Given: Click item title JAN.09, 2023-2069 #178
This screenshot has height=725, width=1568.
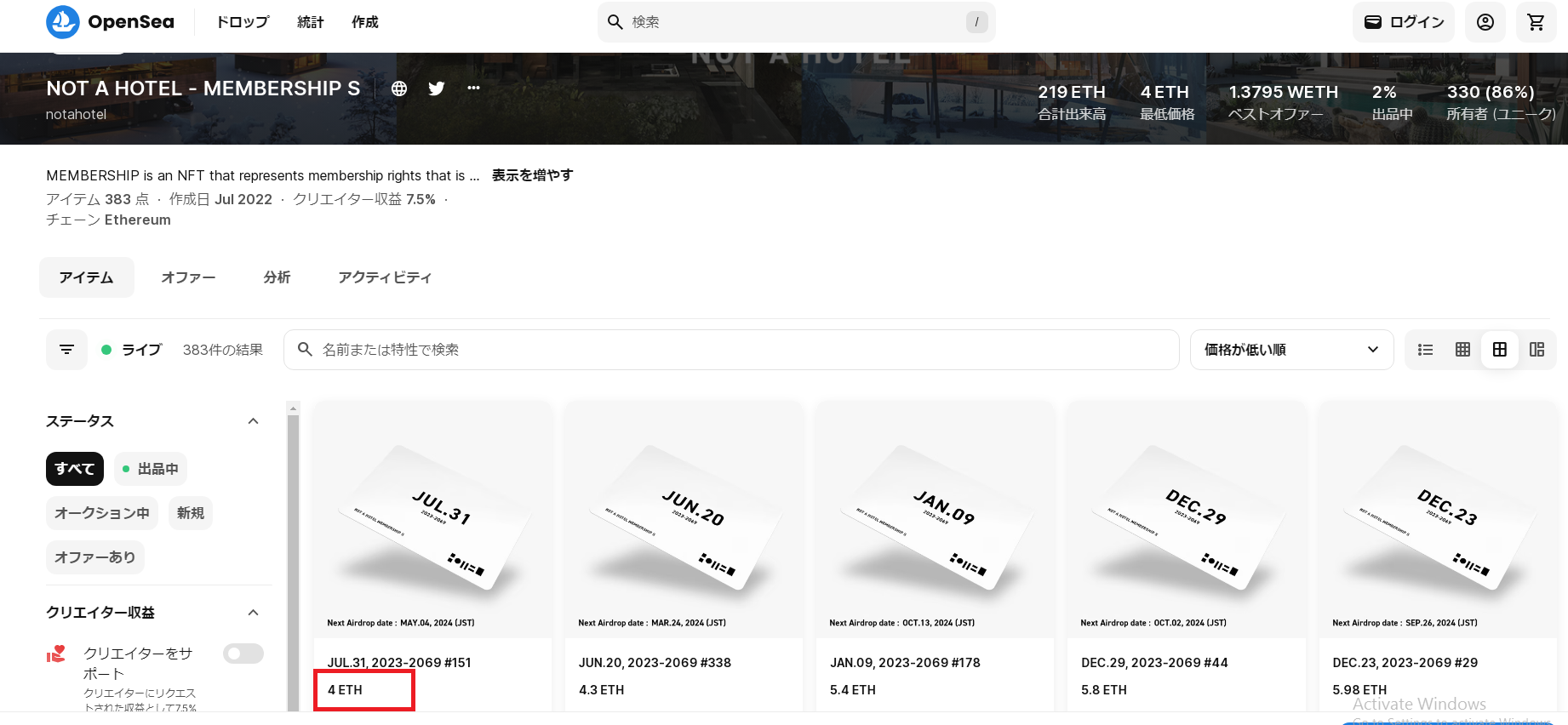Looking at the screenshot, I should click(x=906, y=663).
